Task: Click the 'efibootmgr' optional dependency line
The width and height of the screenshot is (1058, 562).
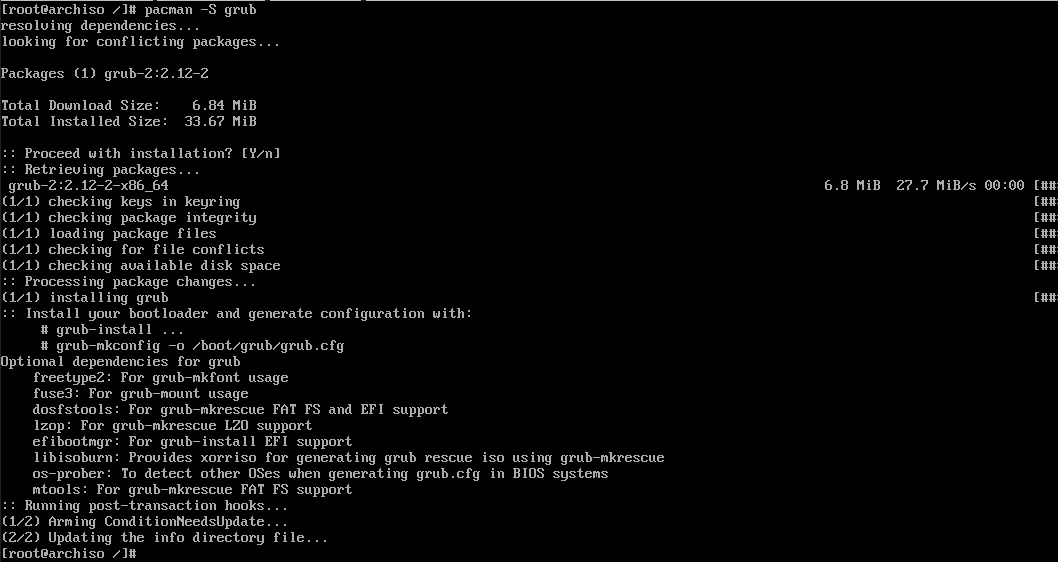Action: [192, 442]
